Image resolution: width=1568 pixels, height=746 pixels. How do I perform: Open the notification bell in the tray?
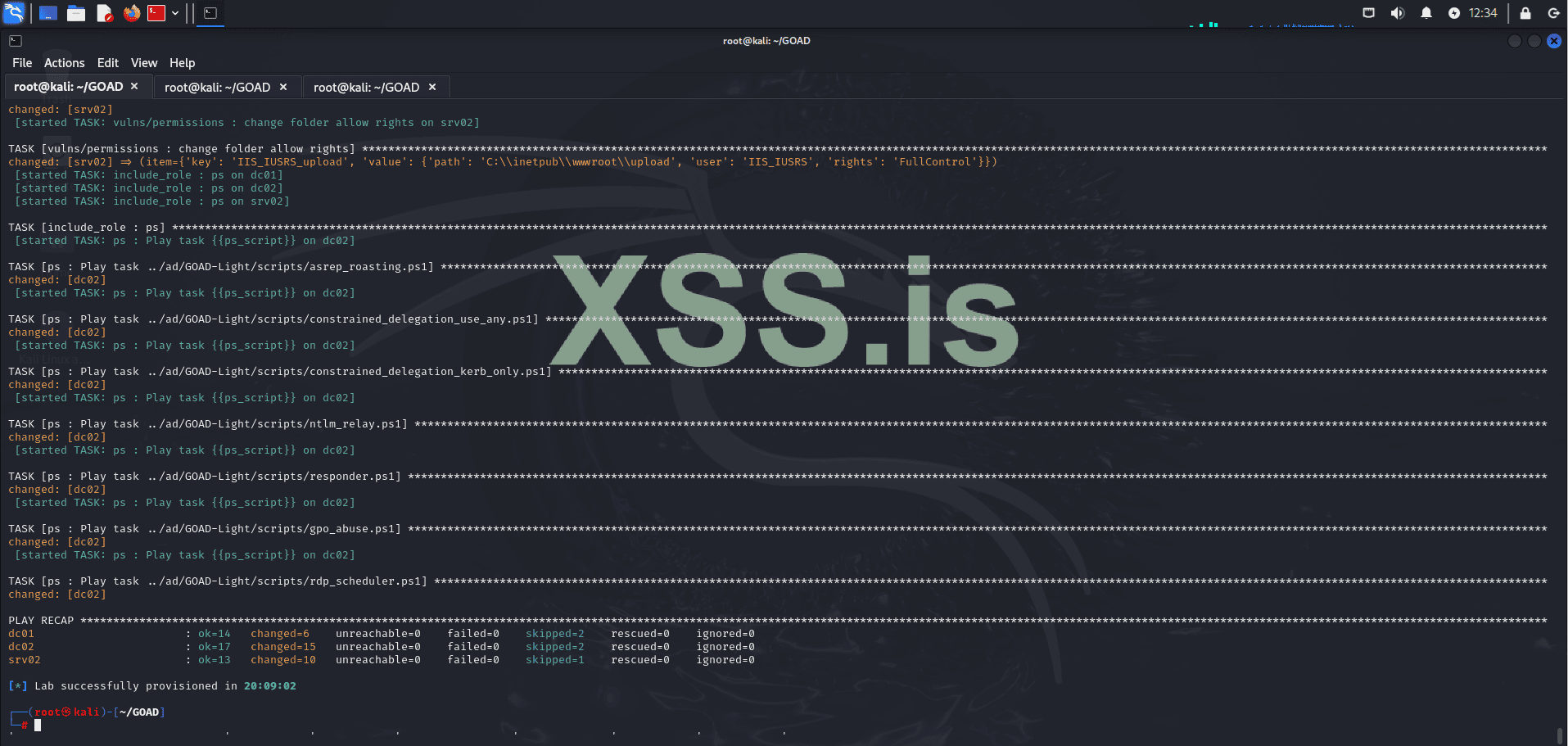click(x=1426, y=13)
